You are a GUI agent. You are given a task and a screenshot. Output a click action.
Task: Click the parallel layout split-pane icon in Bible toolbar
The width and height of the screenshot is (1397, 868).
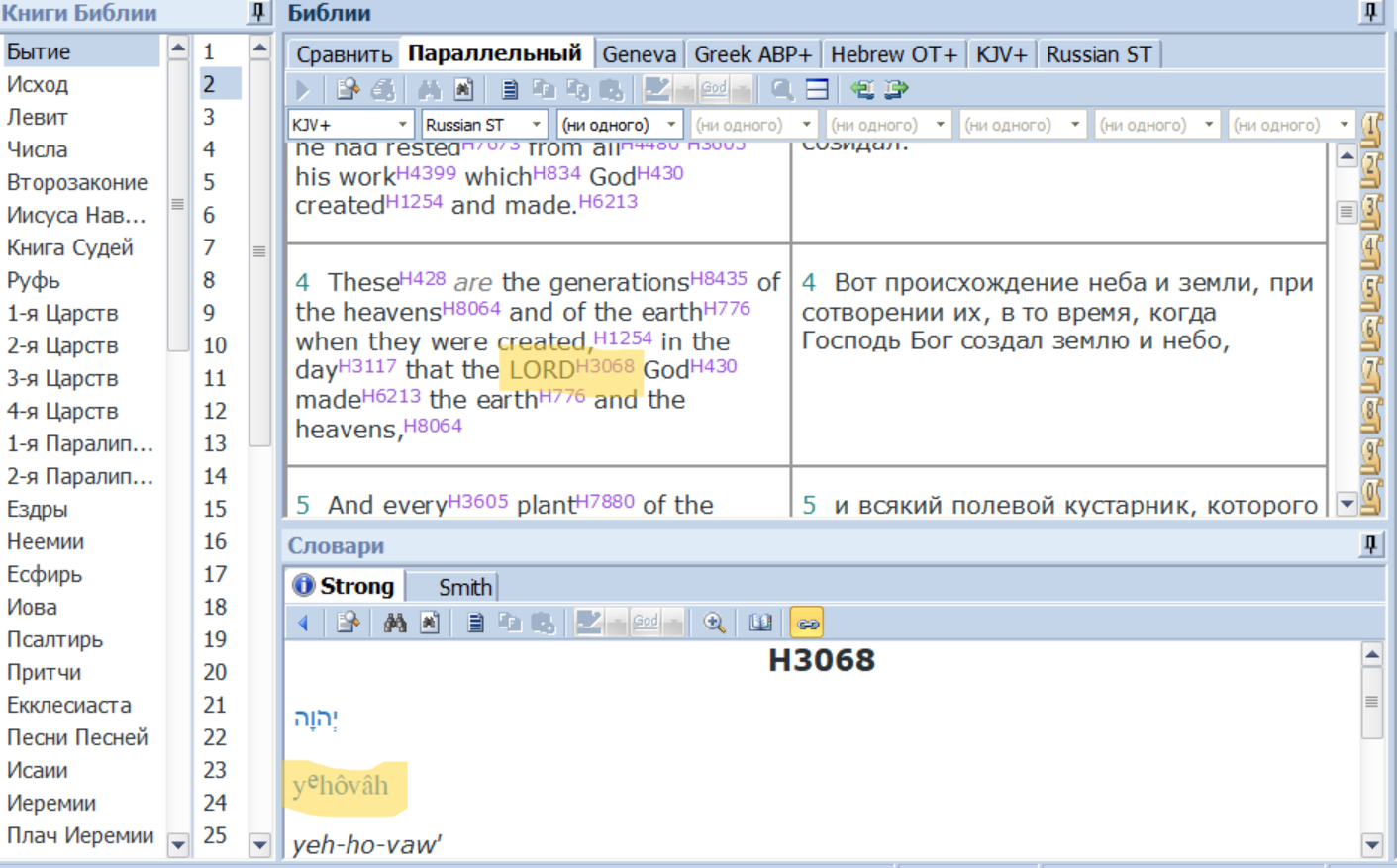(817, 89)
